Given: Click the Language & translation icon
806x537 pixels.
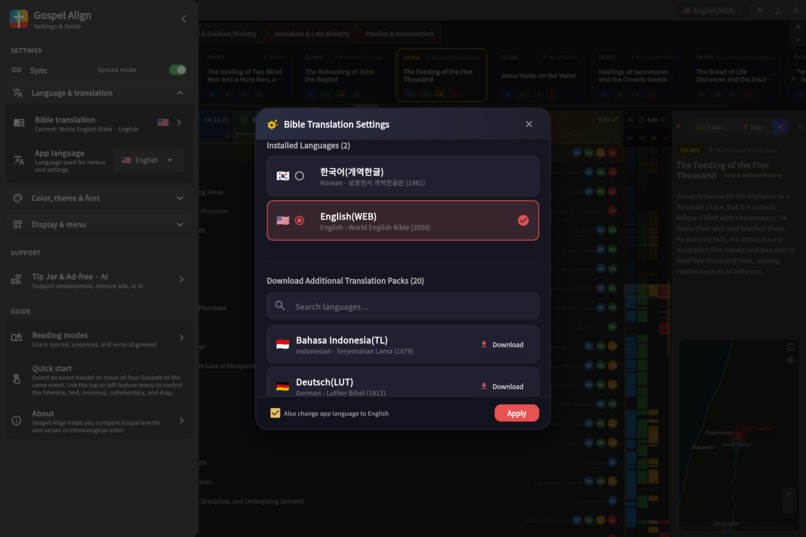Looking at the screenshot, I should (17, 93).
